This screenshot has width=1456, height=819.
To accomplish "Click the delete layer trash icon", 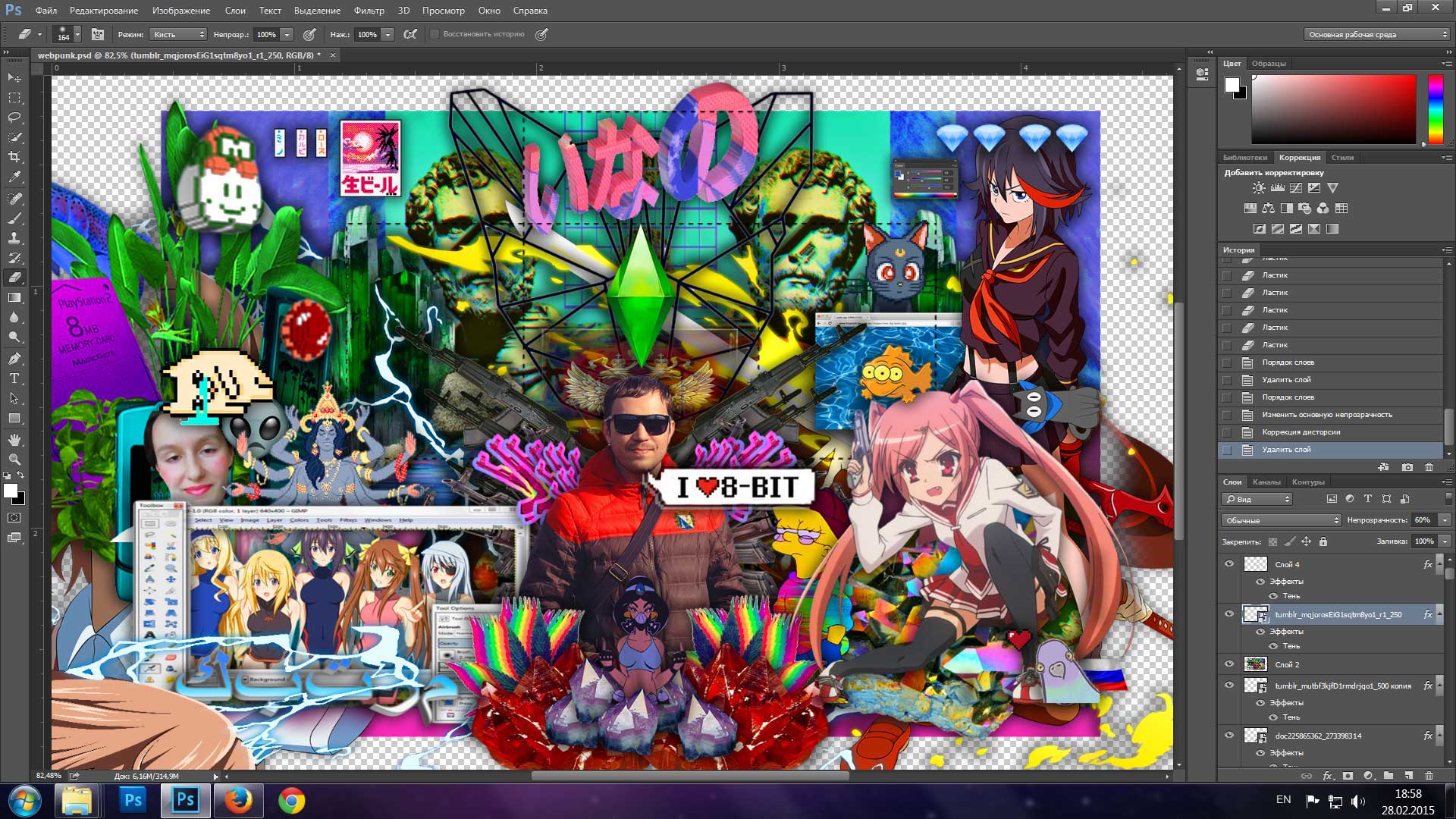I will [x=1429, y=776].
